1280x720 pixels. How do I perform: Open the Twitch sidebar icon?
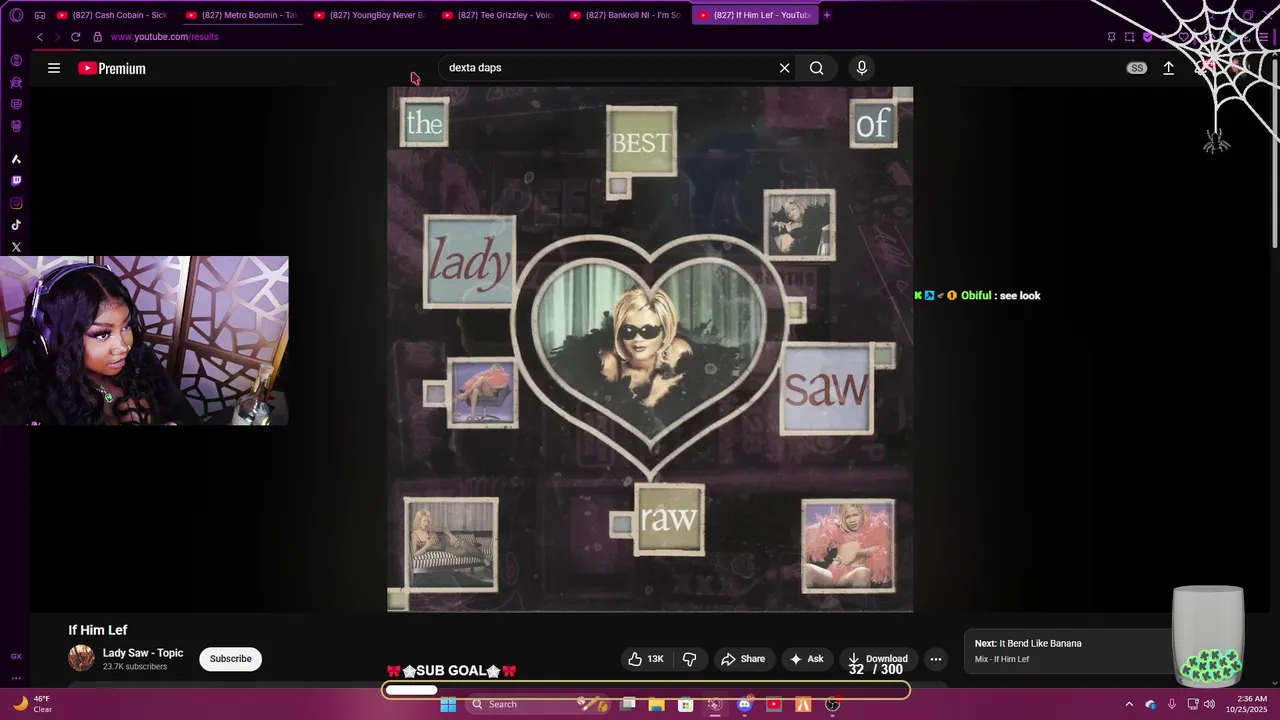pos(16,181)
